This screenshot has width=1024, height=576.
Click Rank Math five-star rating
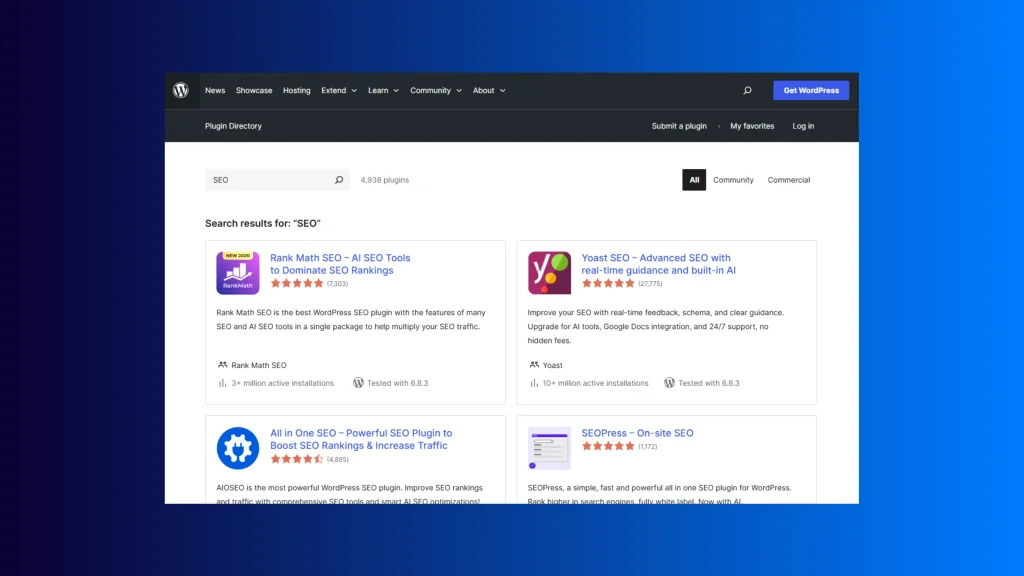click(x=297, y=284)
